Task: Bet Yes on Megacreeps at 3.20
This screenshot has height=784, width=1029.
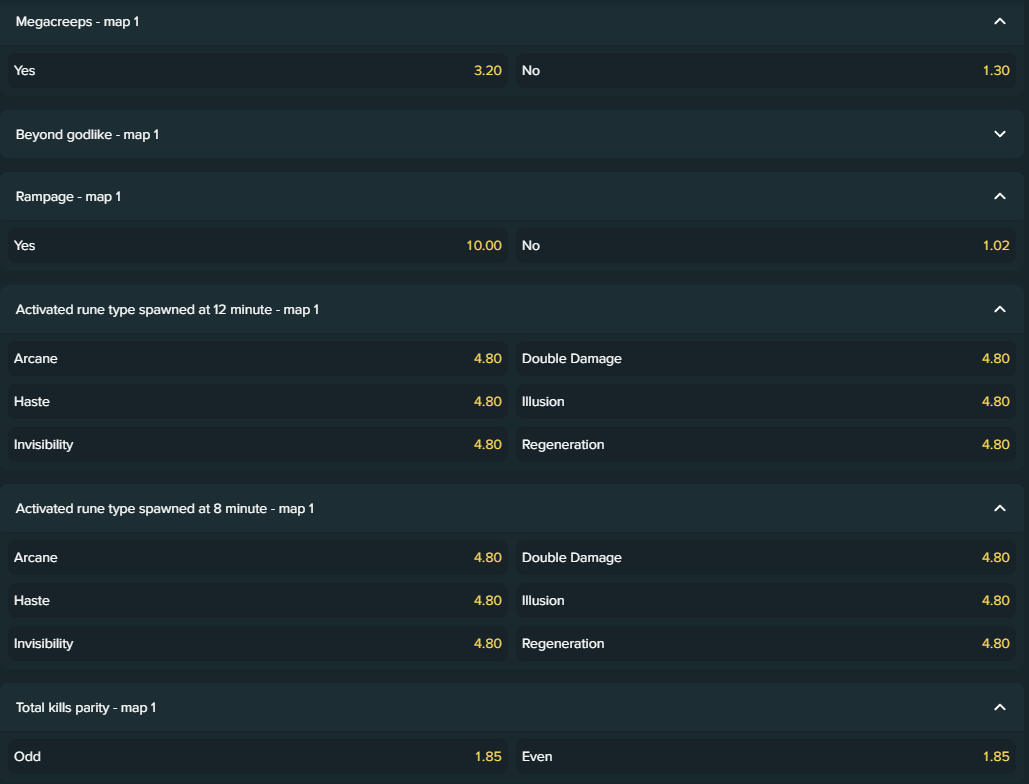Action: click(257, 70)
